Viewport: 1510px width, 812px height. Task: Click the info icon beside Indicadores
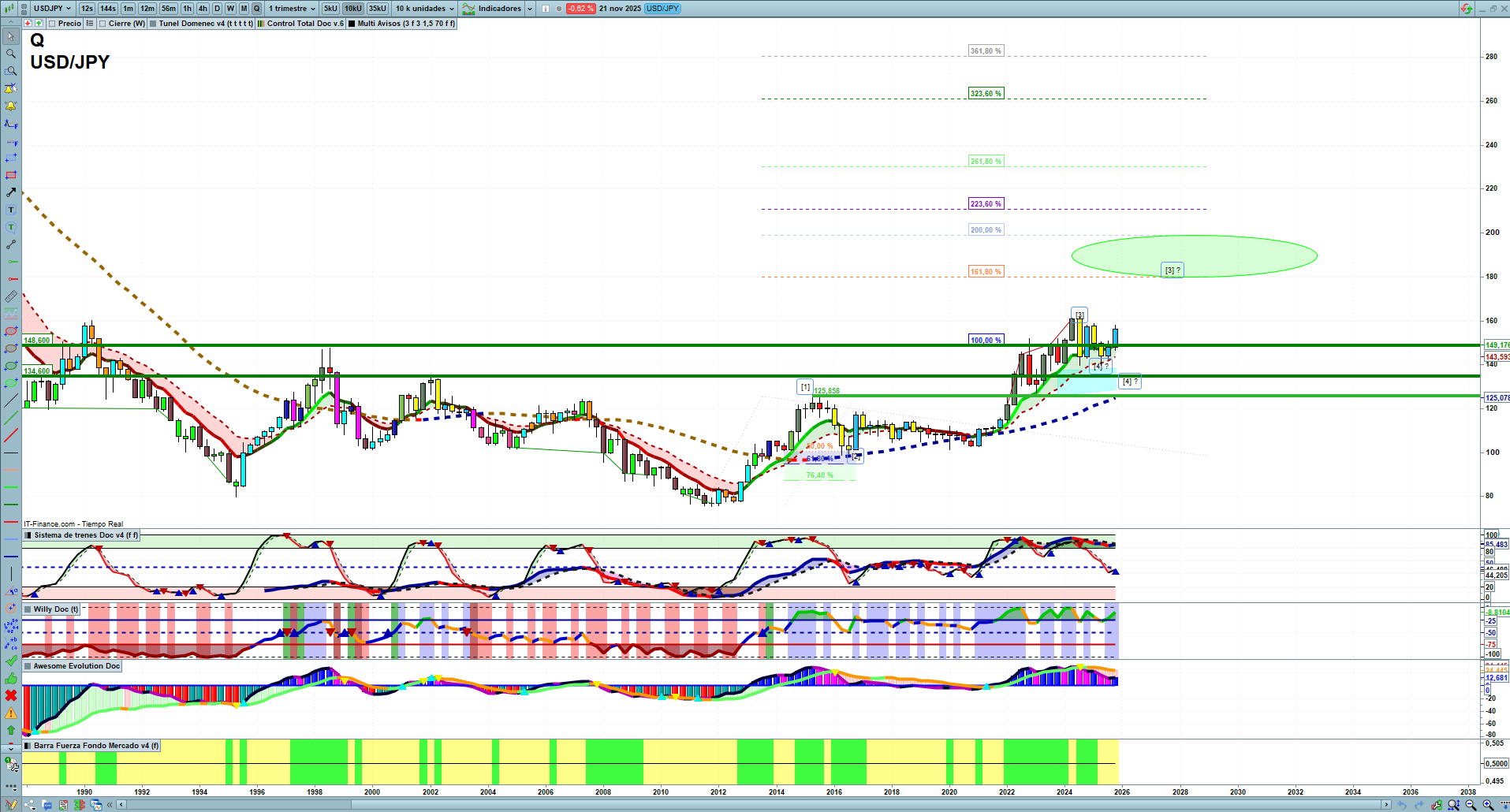(x=545, y=9)
